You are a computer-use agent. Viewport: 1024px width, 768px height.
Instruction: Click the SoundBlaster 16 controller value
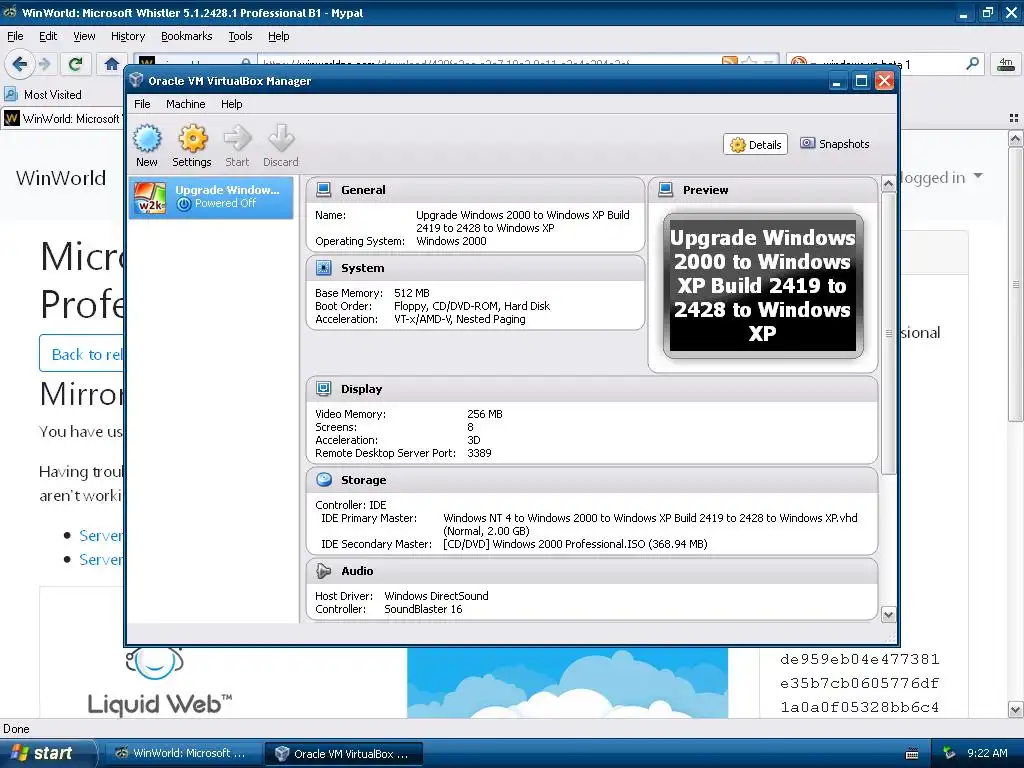pos(423,609)
